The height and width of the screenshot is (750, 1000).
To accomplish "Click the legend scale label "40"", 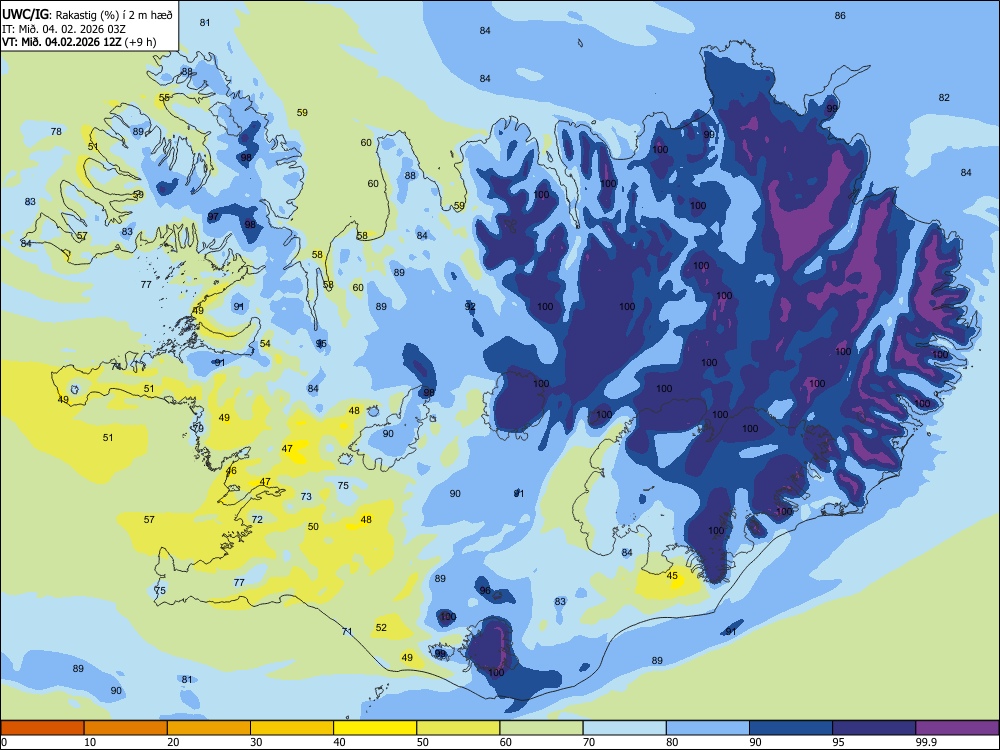I will [339, 742].
